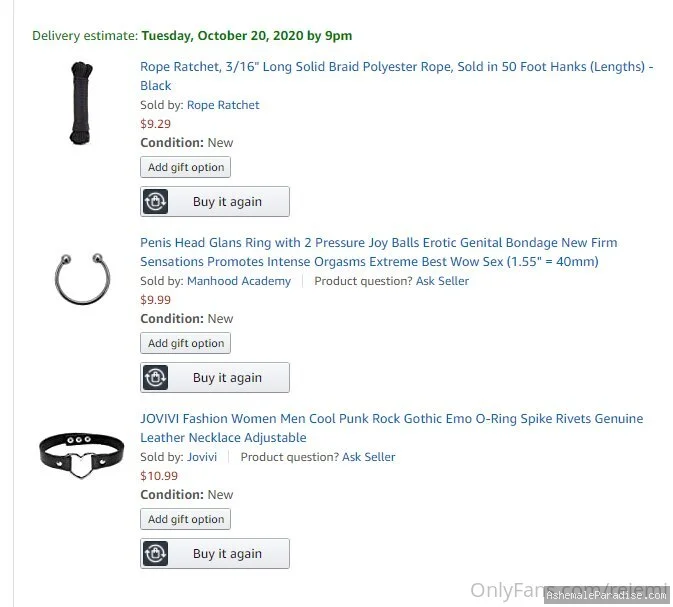Screen dimensions: 673x607
Task: Visit seller Jovivi page
Action: [x=202, y=457]
